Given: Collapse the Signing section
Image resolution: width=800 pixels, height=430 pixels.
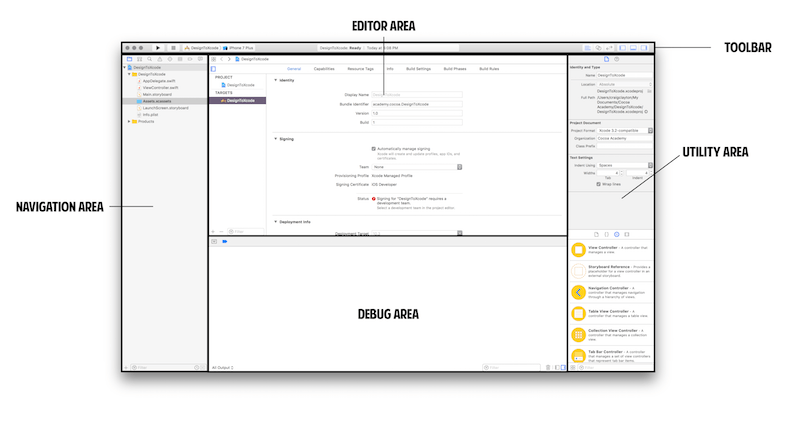Looking at the screenshot, I should coord(276,139).
